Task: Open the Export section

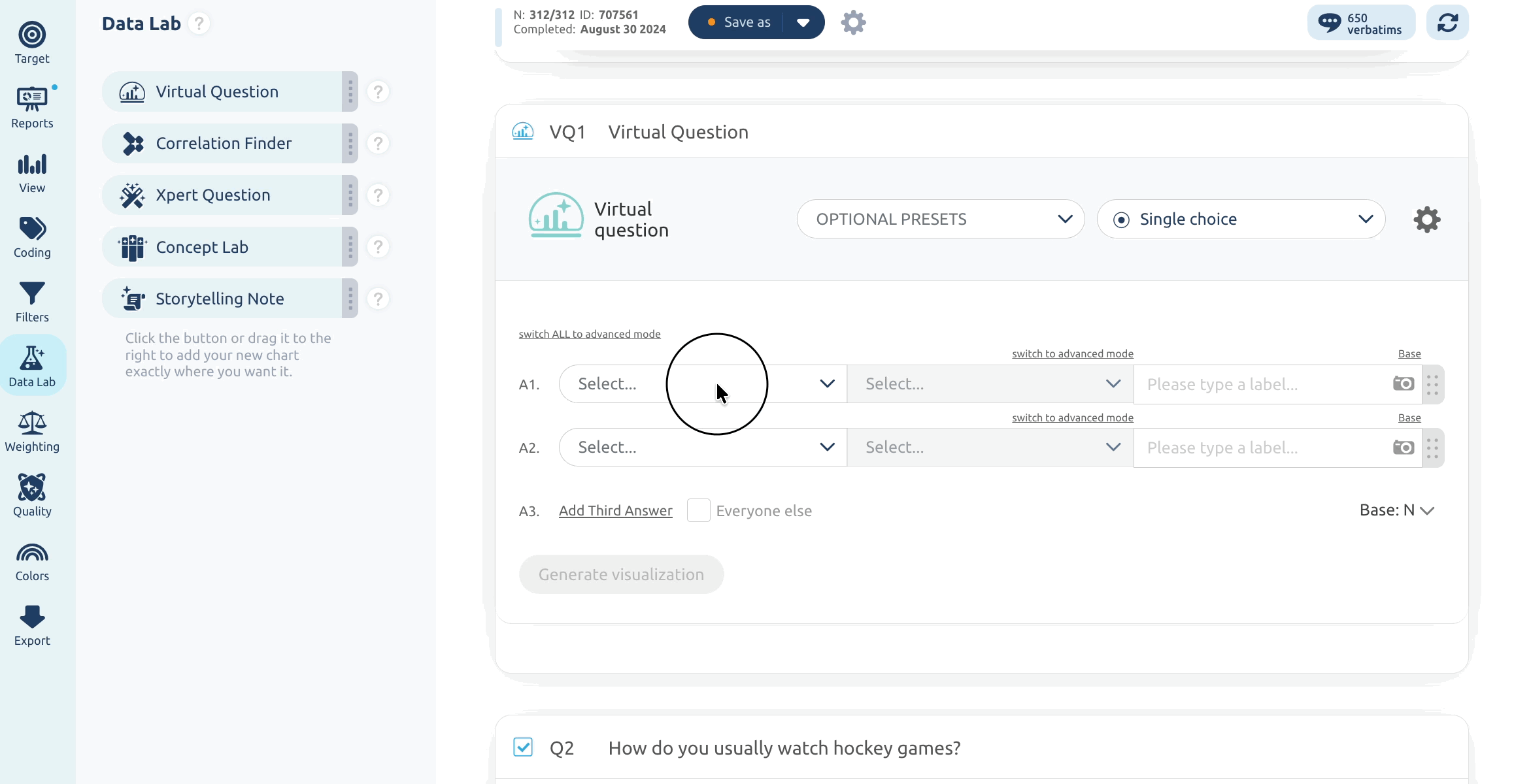Action: coord(32,625)
